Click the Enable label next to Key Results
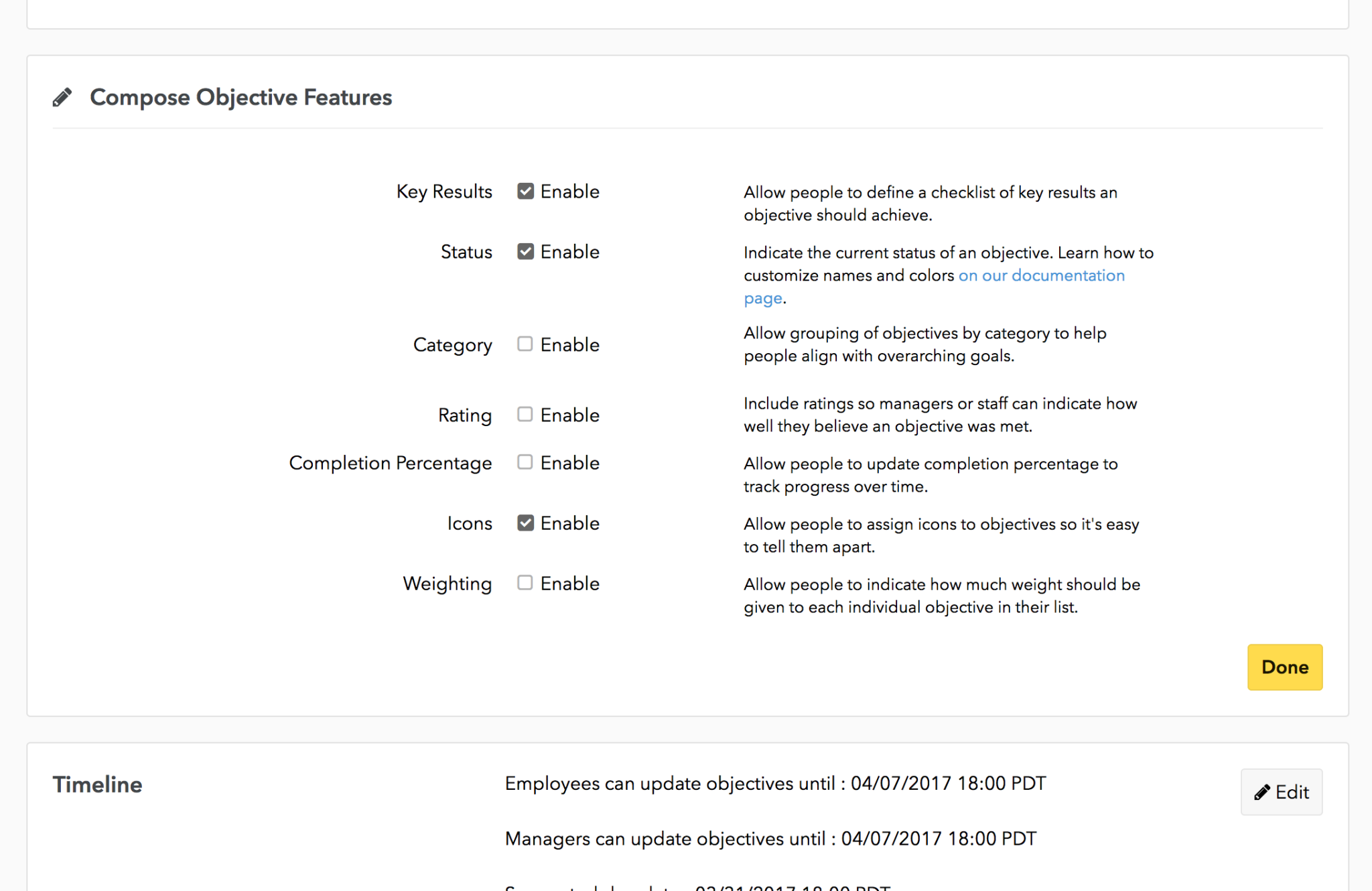This screenshot has height=891, width=1372. click(x=569, y=192)
